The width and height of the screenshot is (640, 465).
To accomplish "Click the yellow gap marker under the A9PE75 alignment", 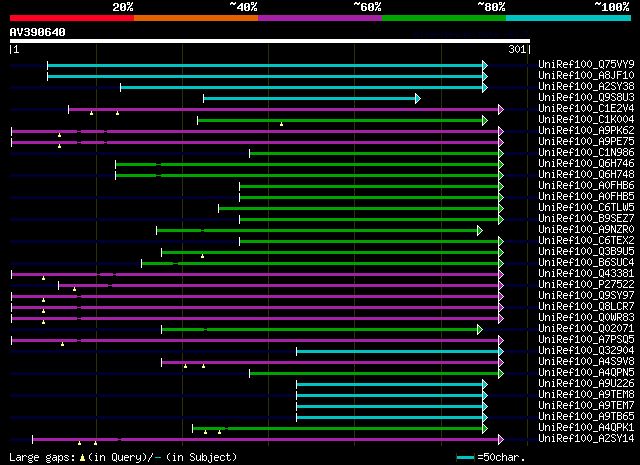I will coord(60,146).
